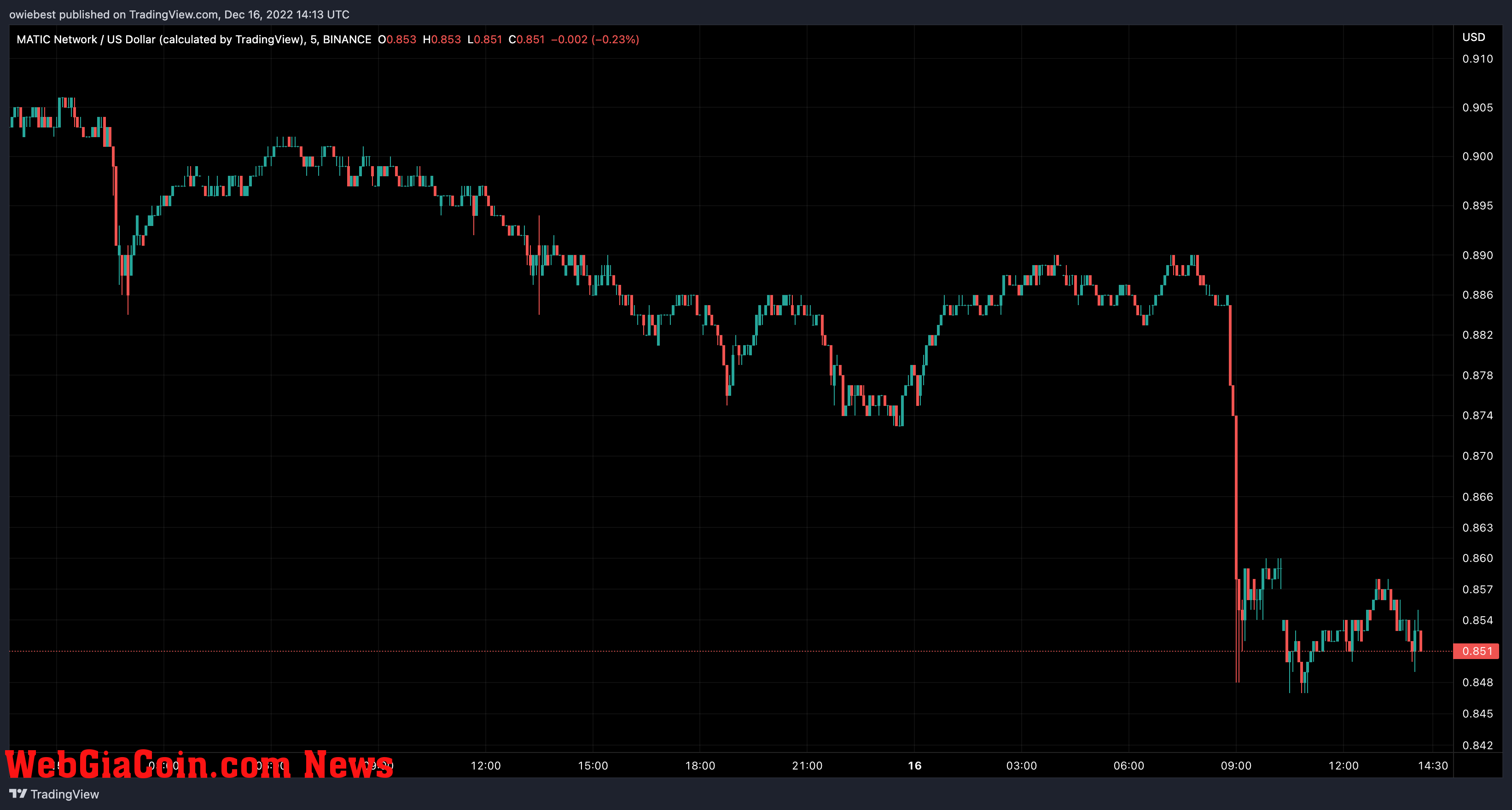Viewport: 1512px width, 810px height.
Task: Click the 06:00 time axis label
Action: [x=1129, y=765]
